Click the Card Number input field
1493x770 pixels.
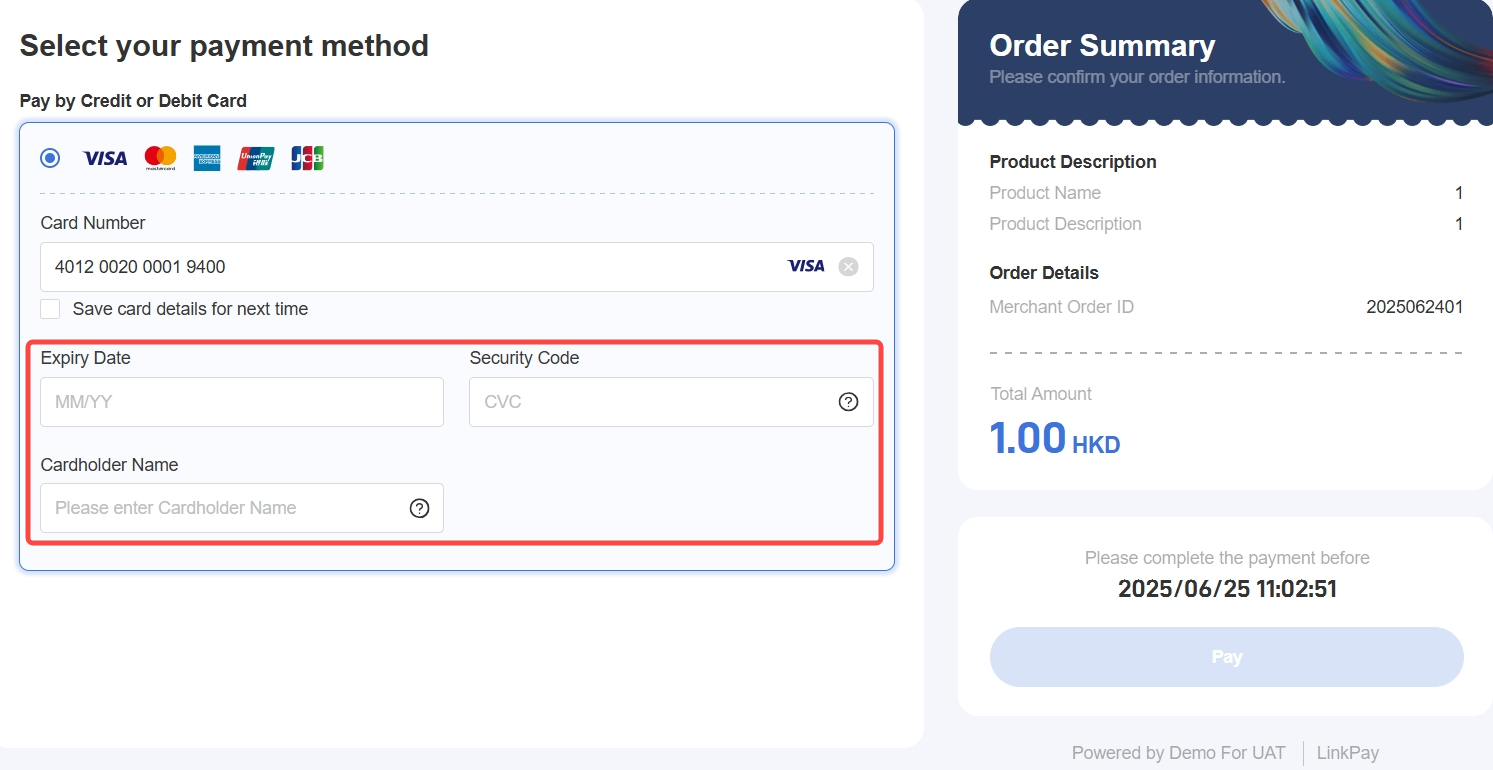click(400, 267)
